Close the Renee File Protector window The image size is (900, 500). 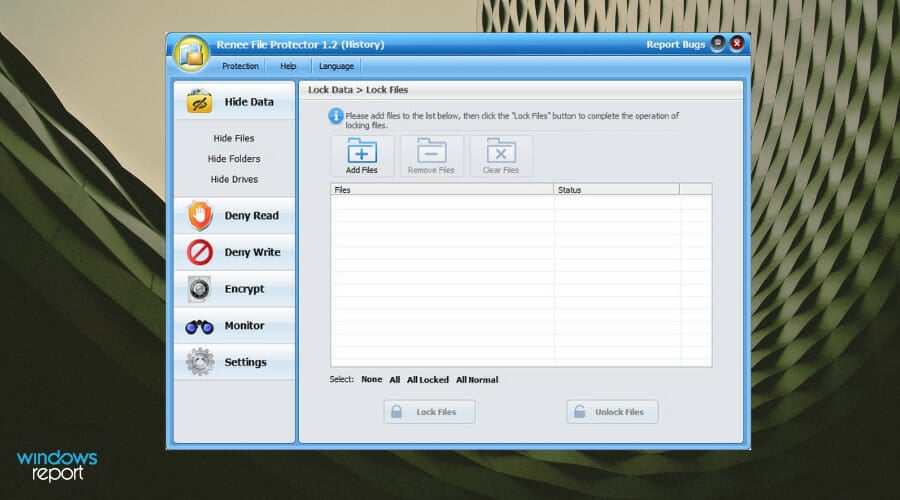pyautogui.click(x=737, y=43)
